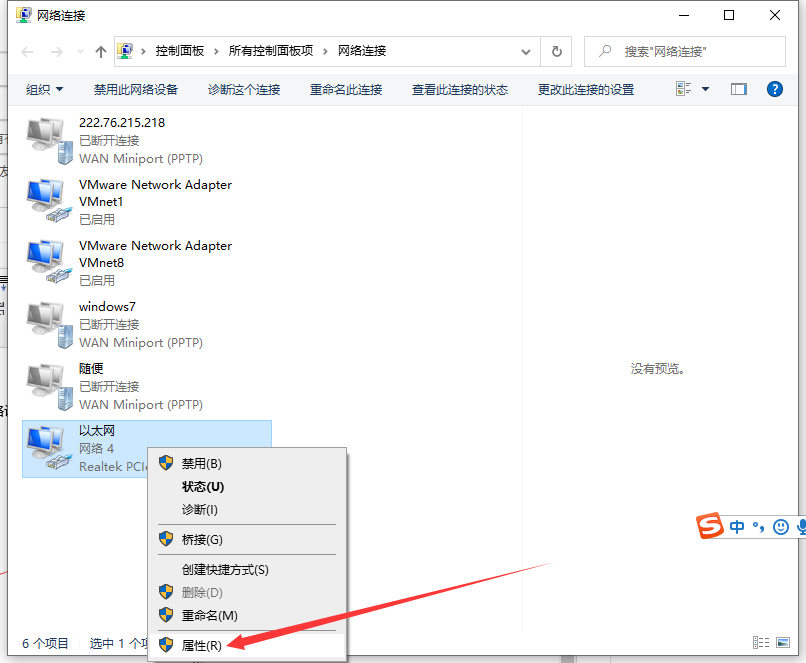The image size is (806, 663).
Task: Select the 222.76.215.218 connection
Action: tap(121, 122)
